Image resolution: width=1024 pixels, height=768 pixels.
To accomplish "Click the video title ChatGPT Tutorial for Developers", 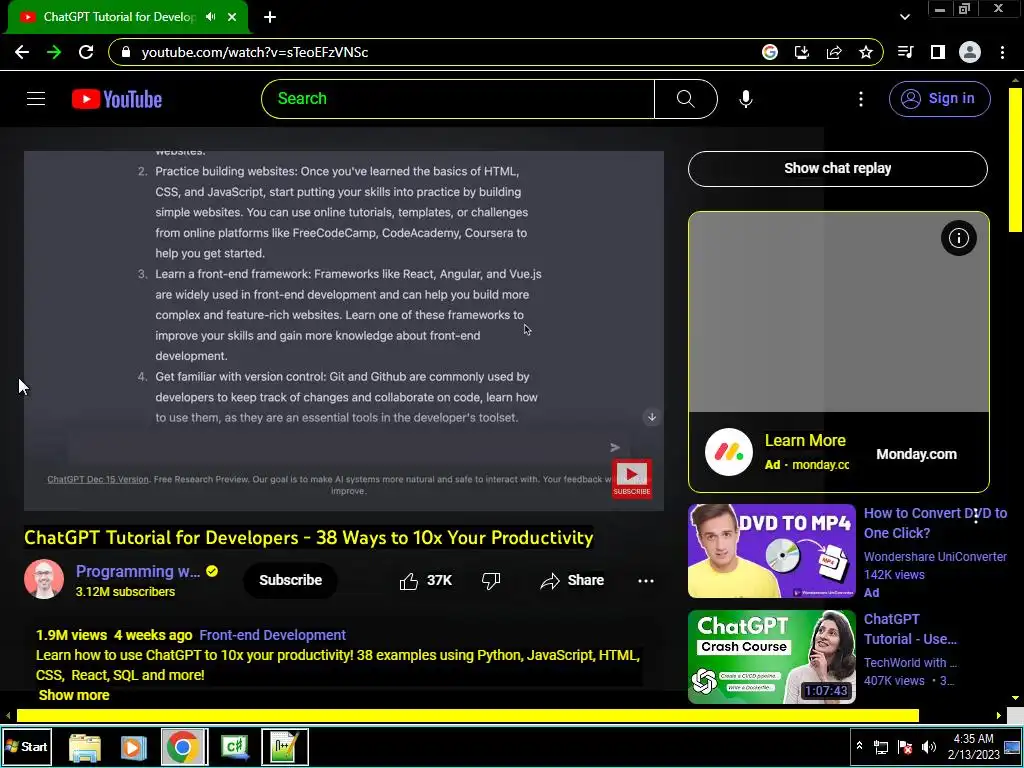I will (308, 537).
